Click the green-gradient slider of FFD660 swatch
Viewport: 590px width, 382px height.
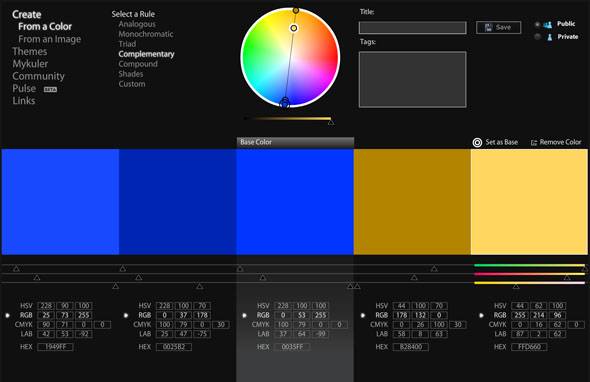tap(529, 265)
